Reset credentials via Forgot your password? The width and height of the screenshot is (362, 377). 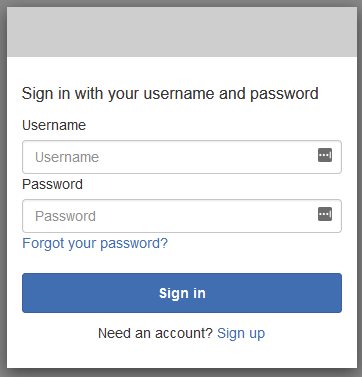tap(95, 243)
